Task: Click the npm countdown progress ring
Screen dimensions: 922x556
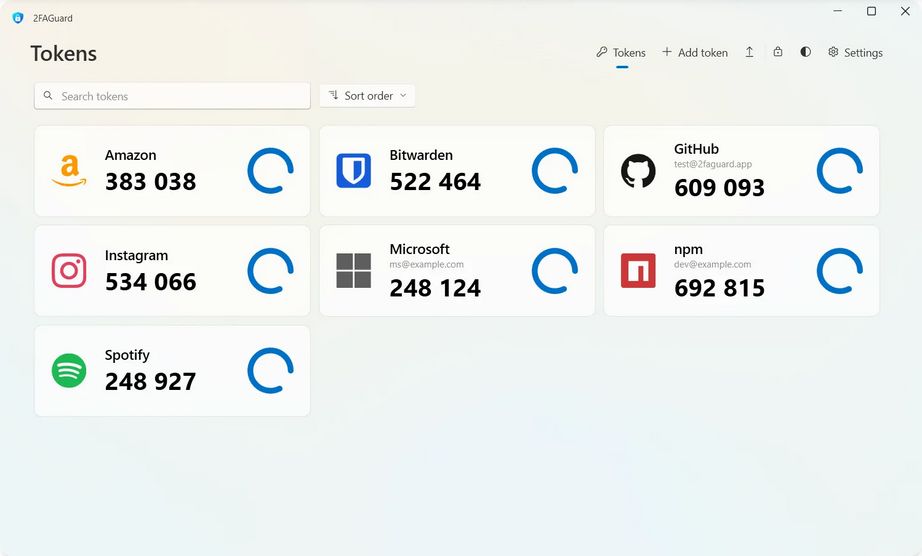Action: point(840,271)
